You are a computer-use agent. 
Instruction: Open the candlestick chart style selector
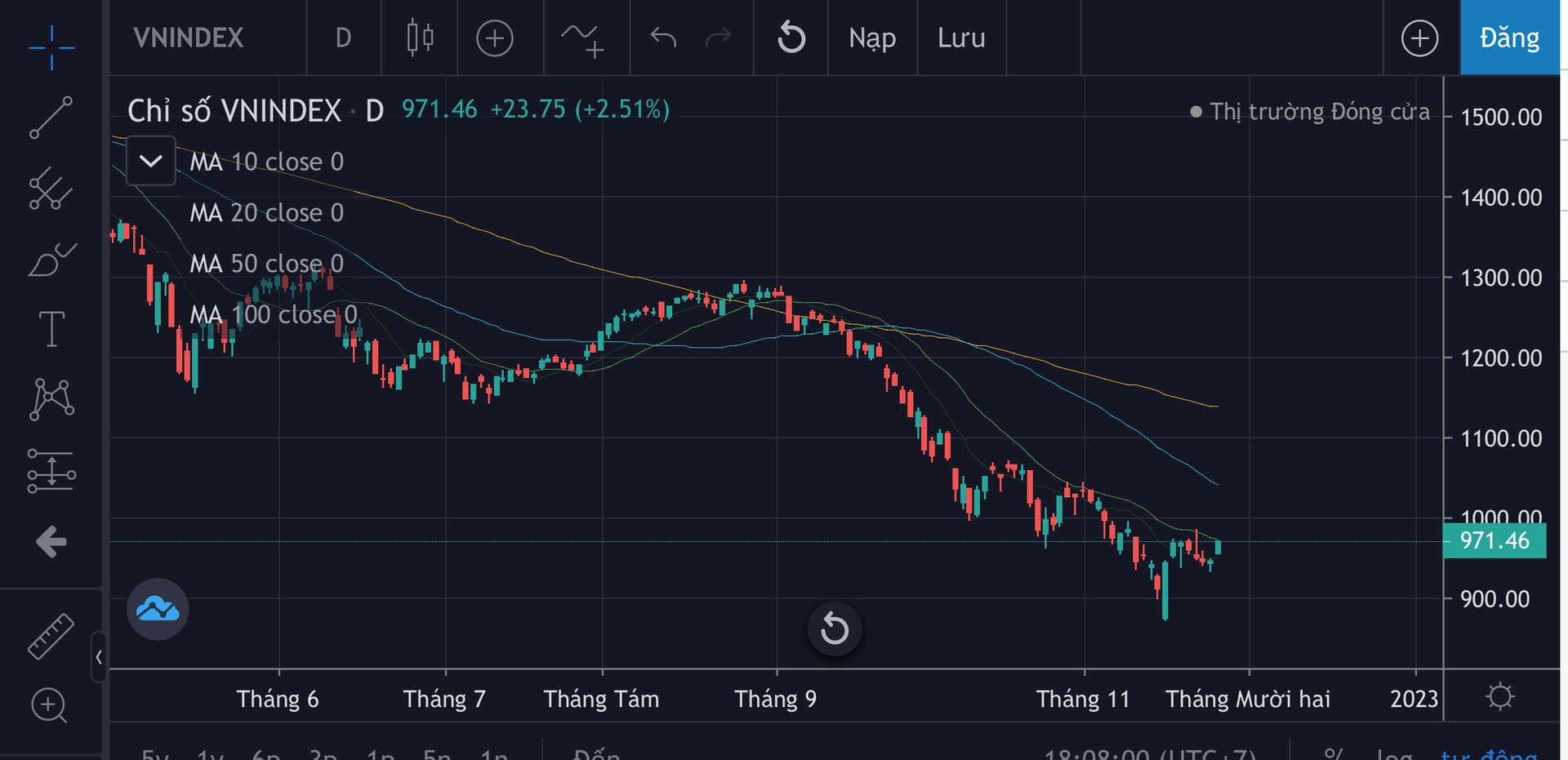tap(420, 38)
